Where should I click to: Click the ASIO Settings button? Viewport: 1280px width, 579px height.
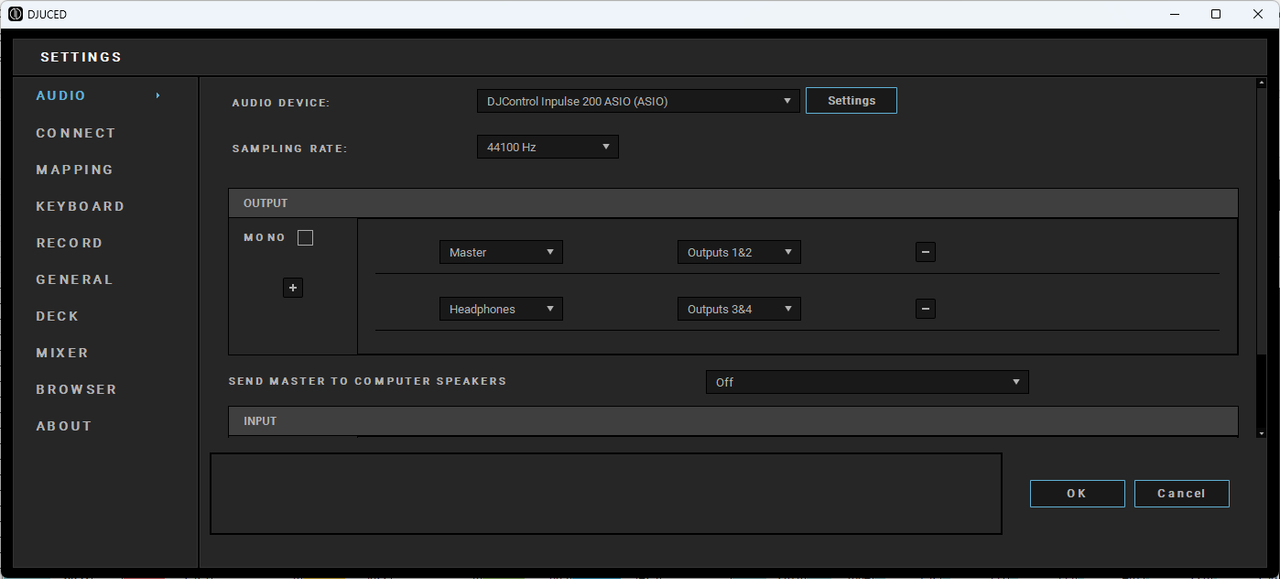tap(851, 100)
